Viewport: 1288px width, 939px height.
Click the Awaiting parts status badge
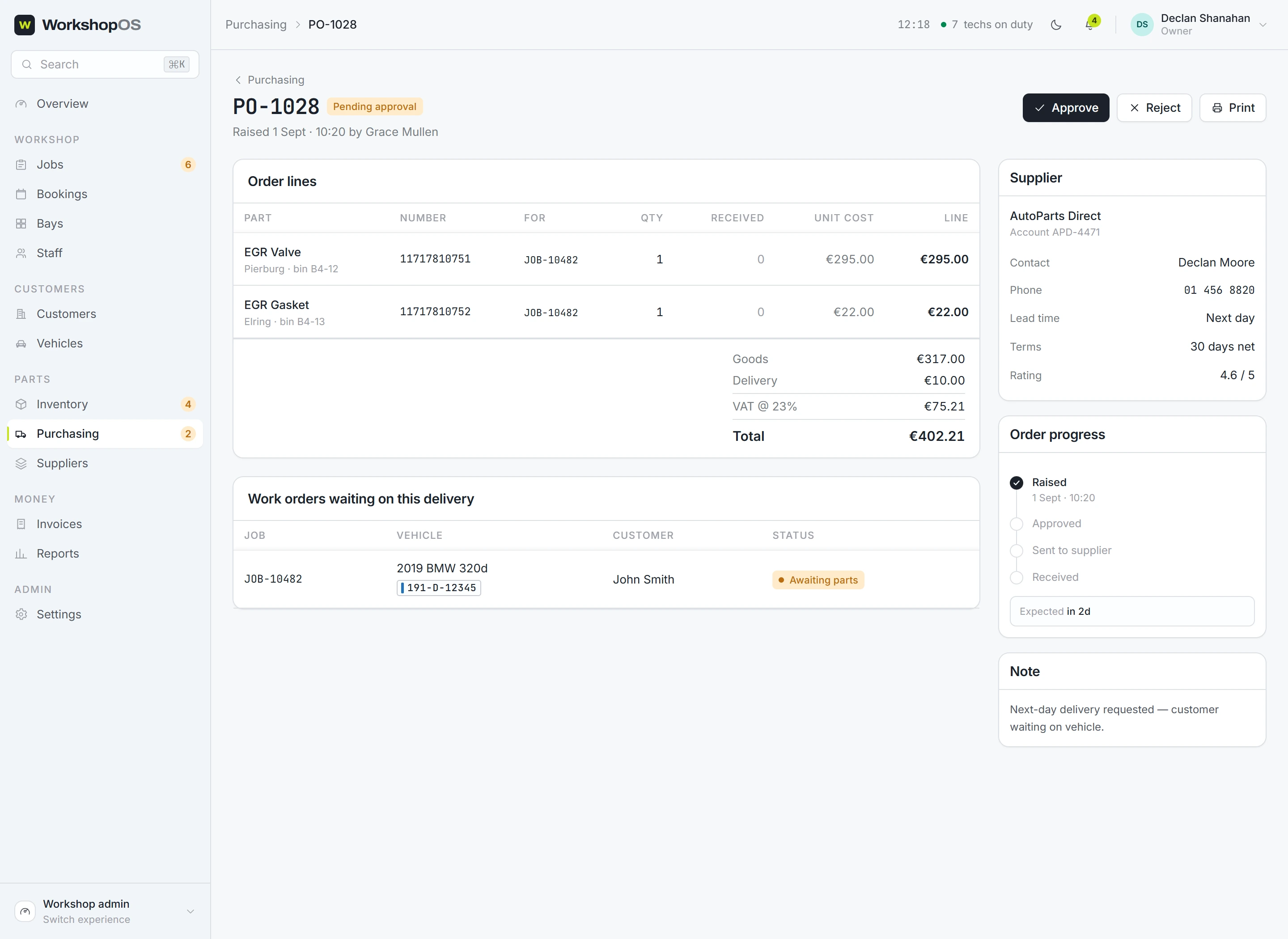click(818, 580)
